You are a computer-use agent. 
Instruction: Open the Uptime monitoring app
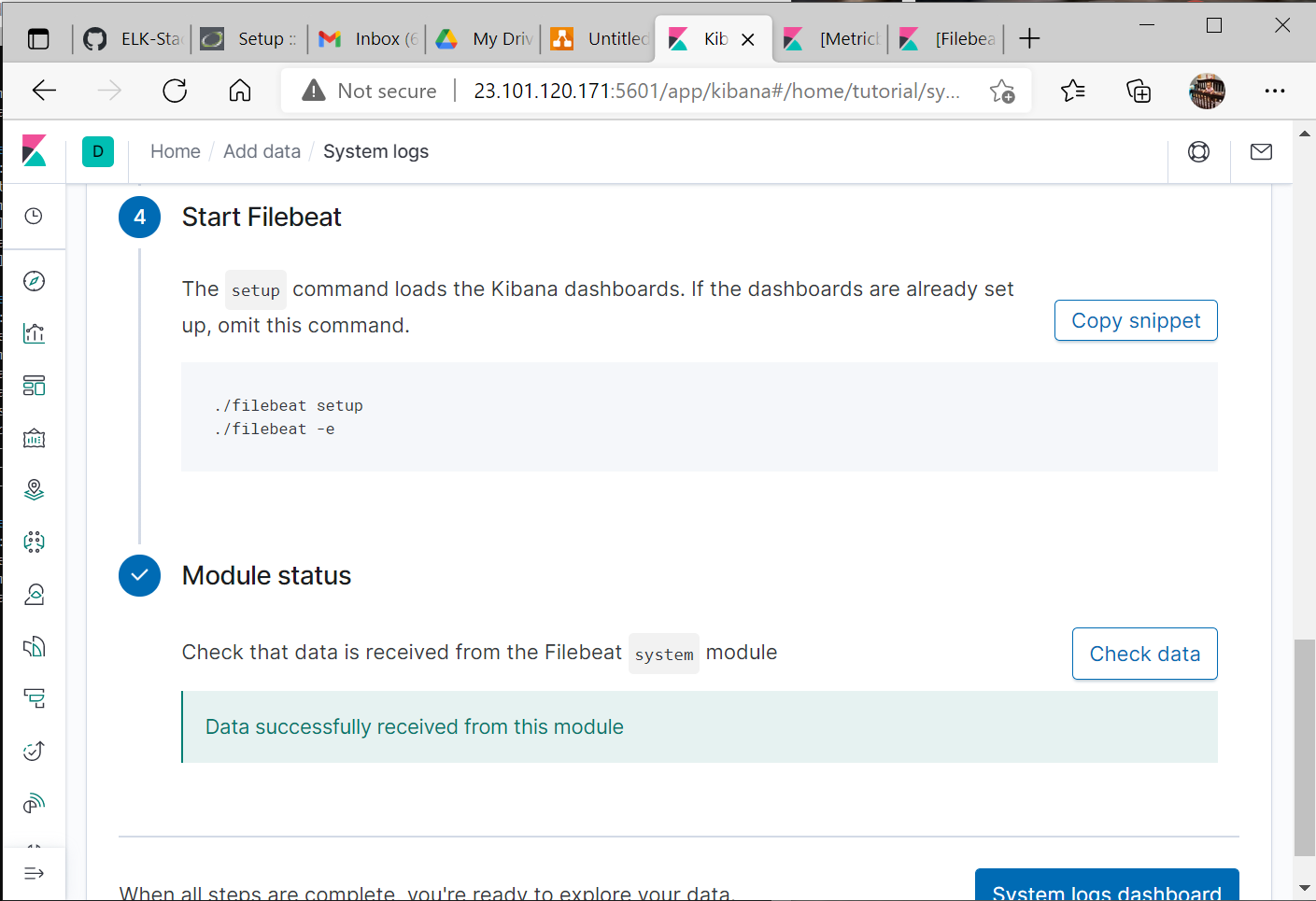[34, 751]
